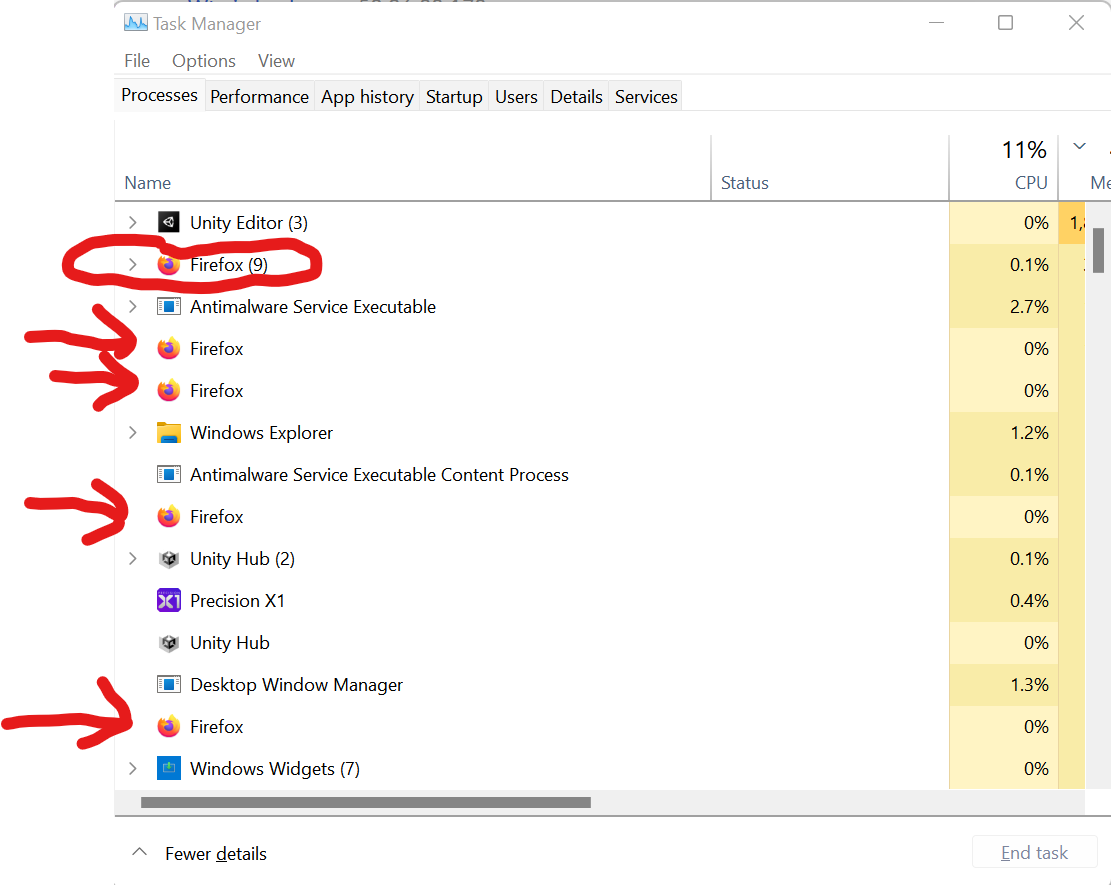Click the Antimalware Service Executable Content Process icon

point(169,475)
